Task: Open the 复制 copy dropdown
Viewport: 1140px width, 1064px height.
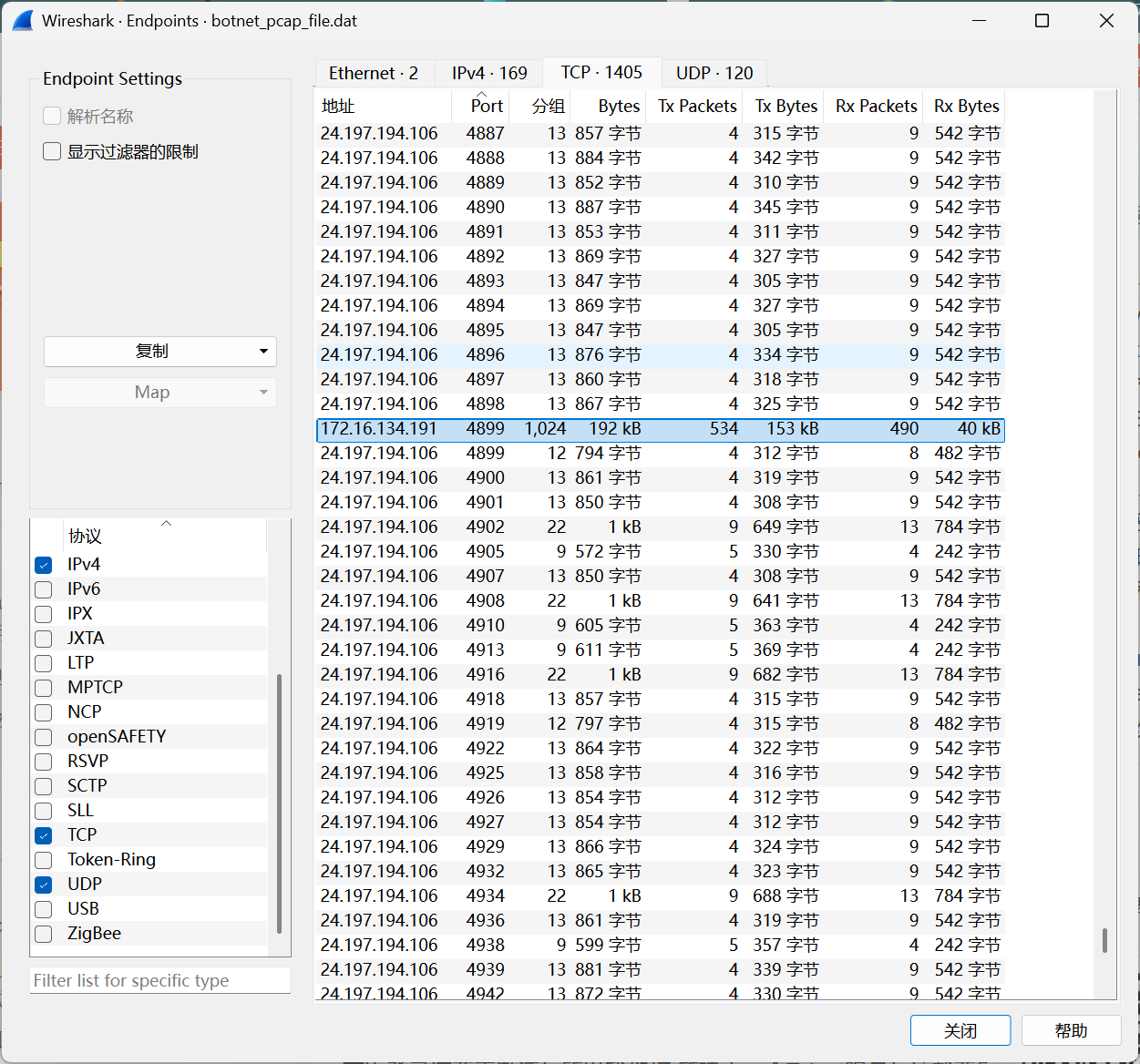Action: coord(160,352)
